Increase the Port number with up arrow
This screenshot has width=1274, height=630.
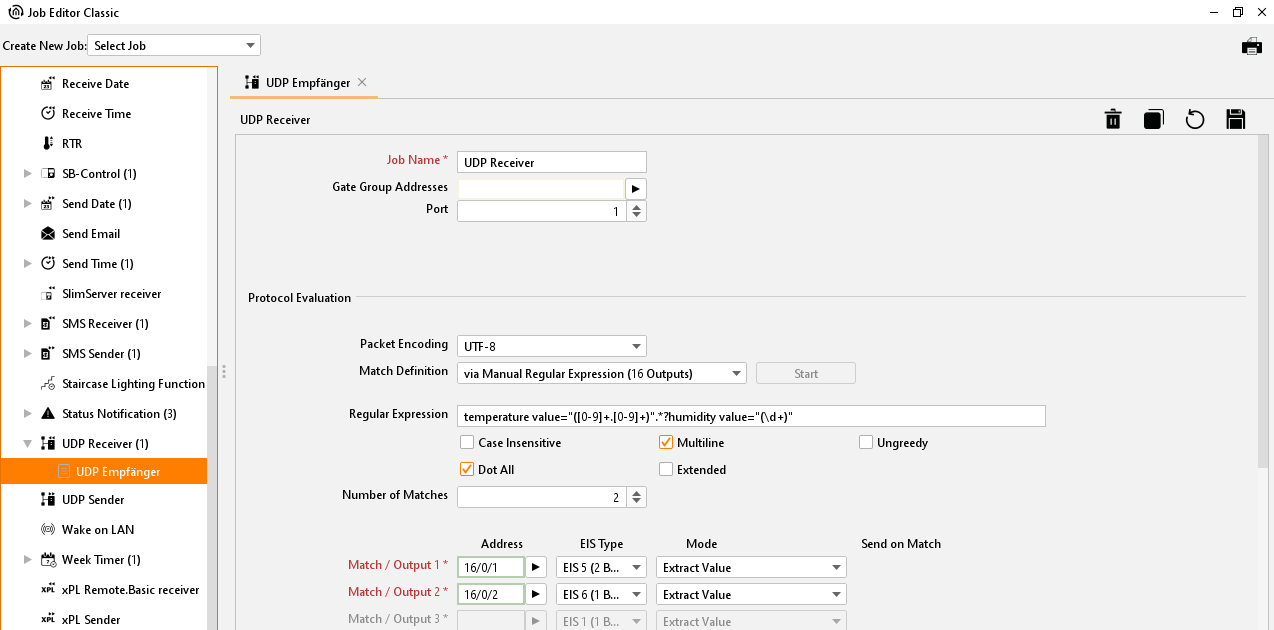point(637,207)
